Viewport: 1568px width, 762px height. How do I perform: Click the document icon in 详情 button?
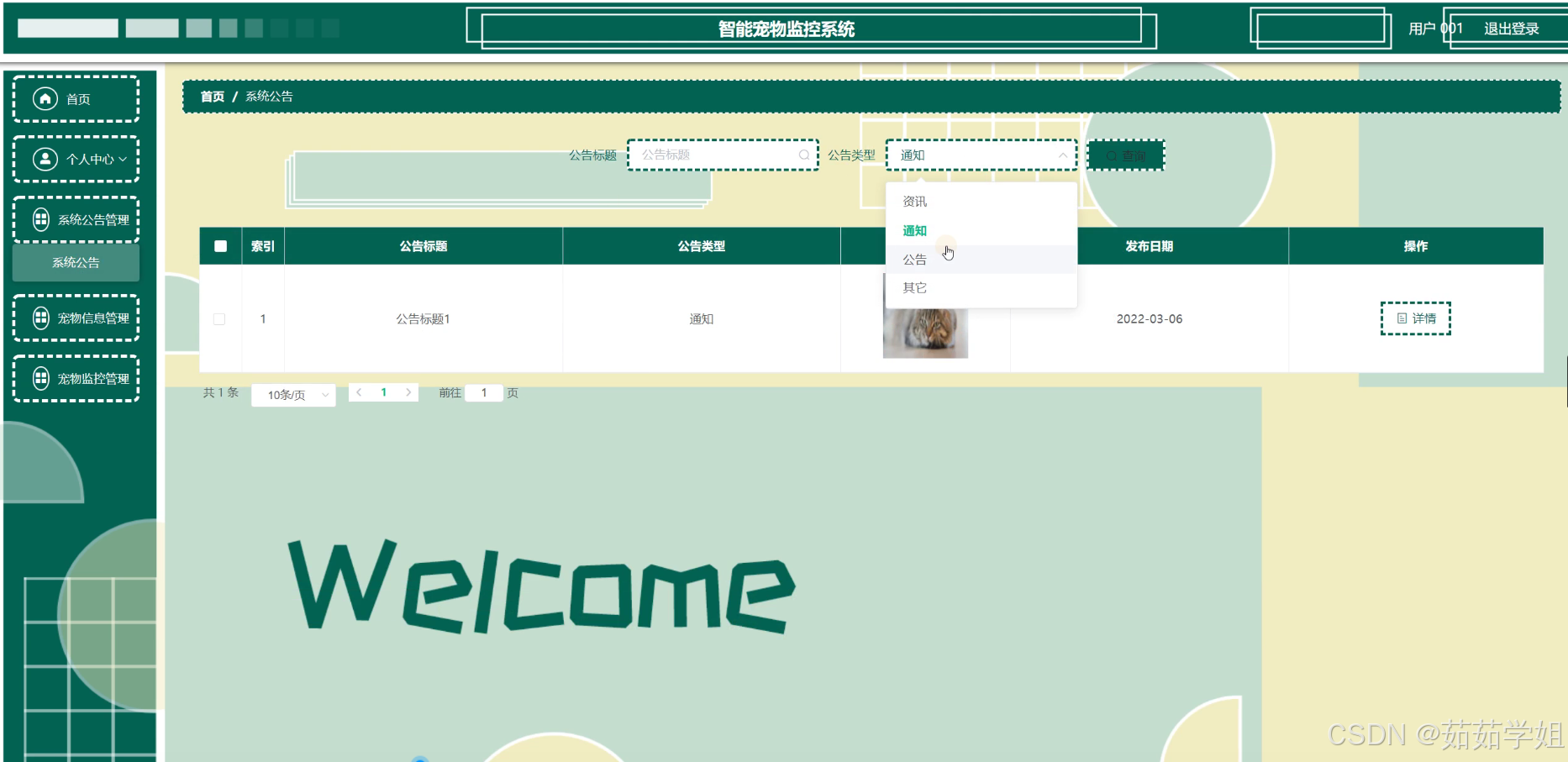(1402, 318)
